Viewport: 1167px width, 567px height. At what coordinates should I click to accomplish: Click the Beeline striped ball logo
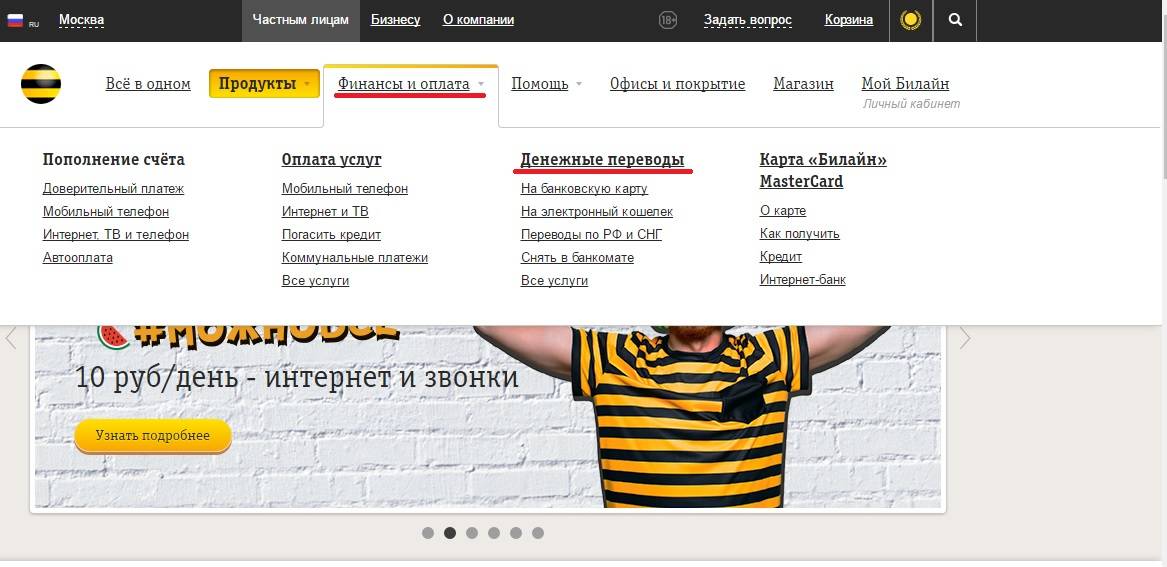tap(41, 84)
